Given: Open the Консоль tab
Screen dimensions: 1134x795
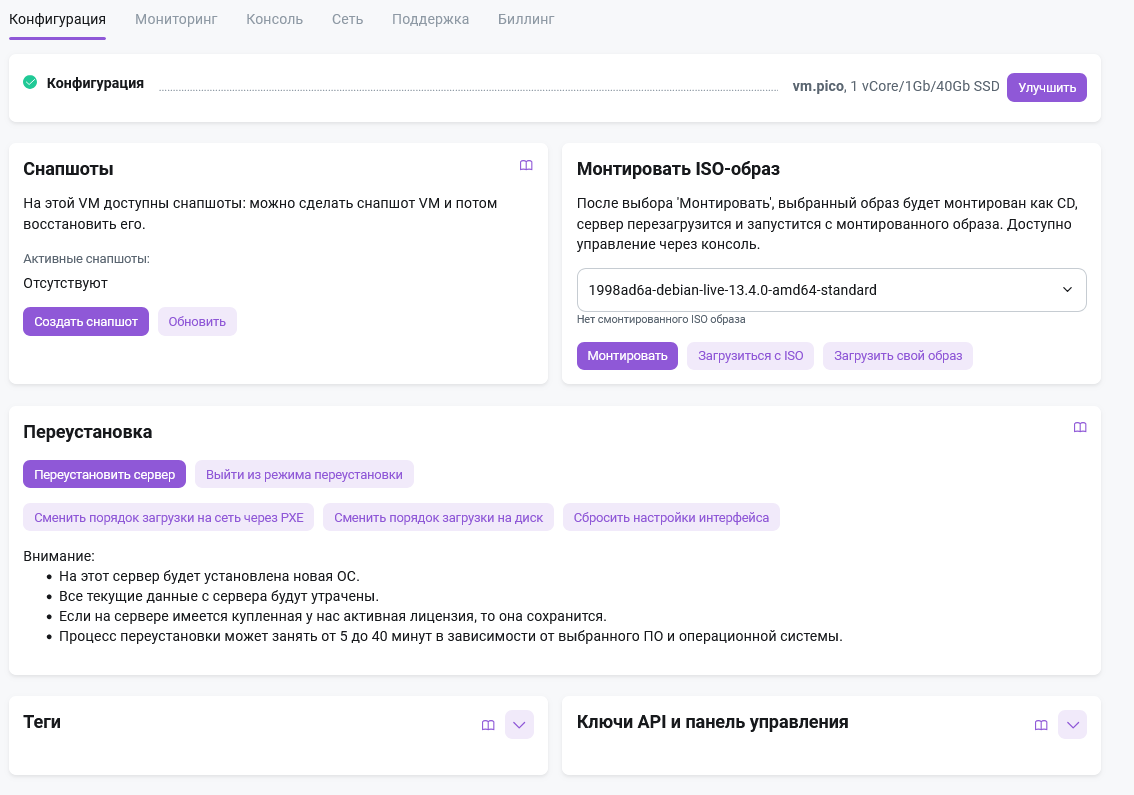Looking at the screenshot, I should (x=274, y=19).
